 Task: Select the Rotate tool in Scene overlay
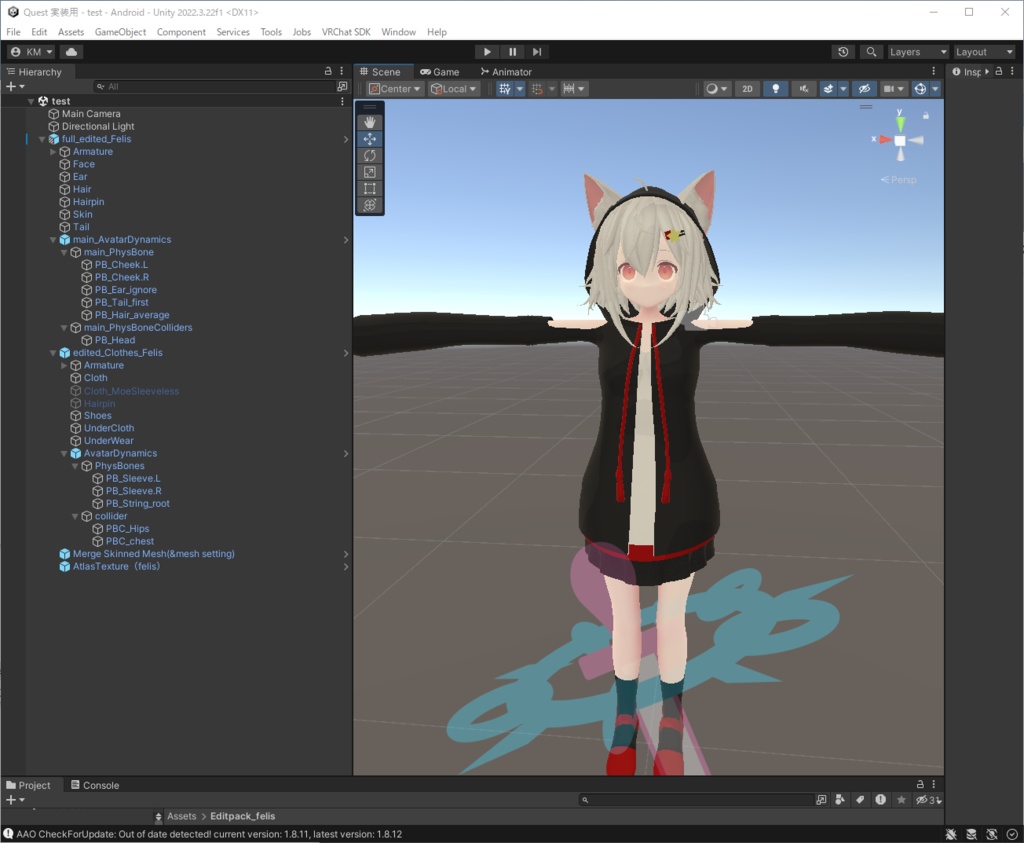370,155
